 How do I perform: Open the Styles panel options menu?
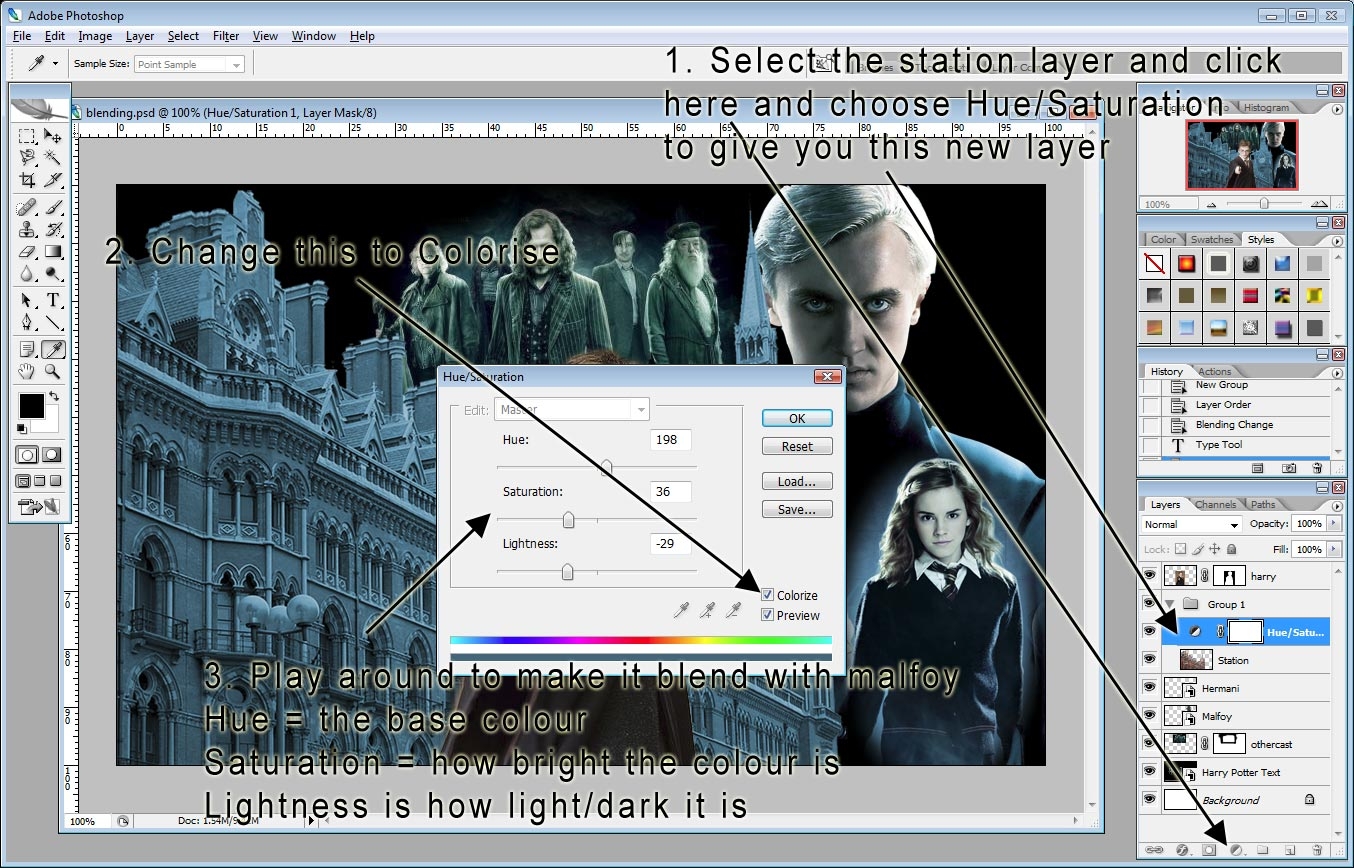click(1337, 240)
